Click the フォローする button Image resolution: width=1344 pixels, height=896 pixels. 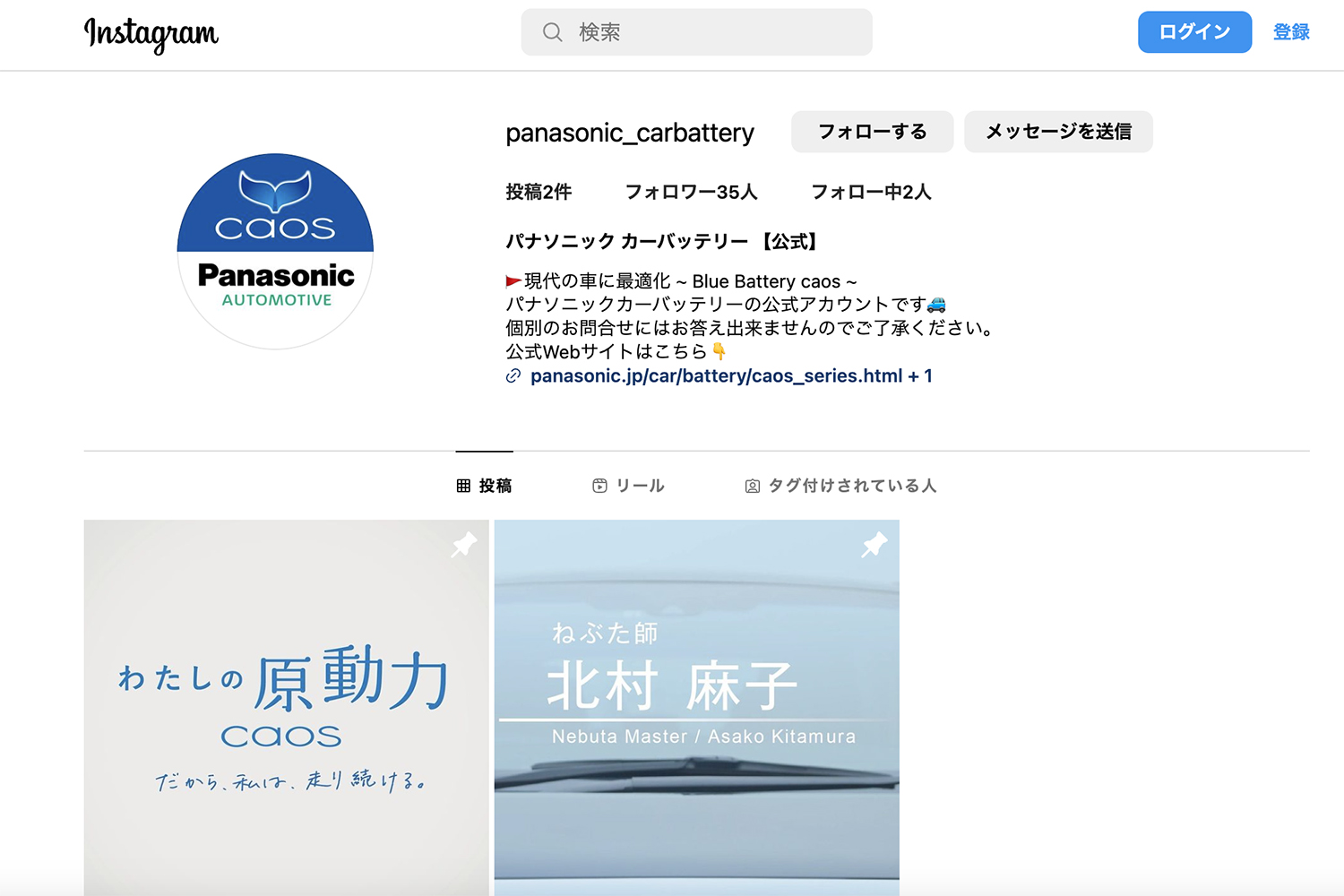click(872, 132)
